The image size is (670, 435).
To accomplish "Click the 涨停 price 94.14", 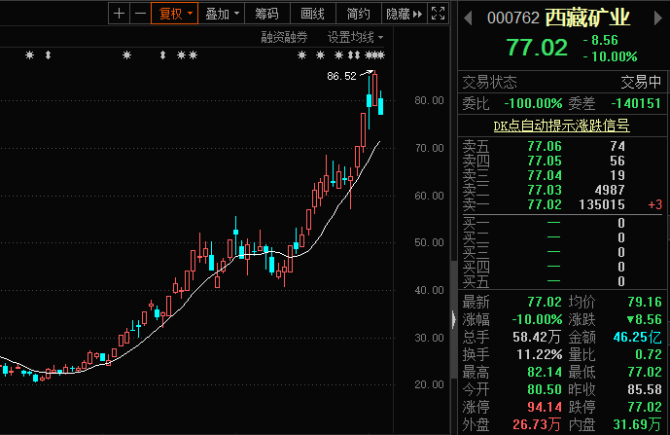I will coord(544,407).
